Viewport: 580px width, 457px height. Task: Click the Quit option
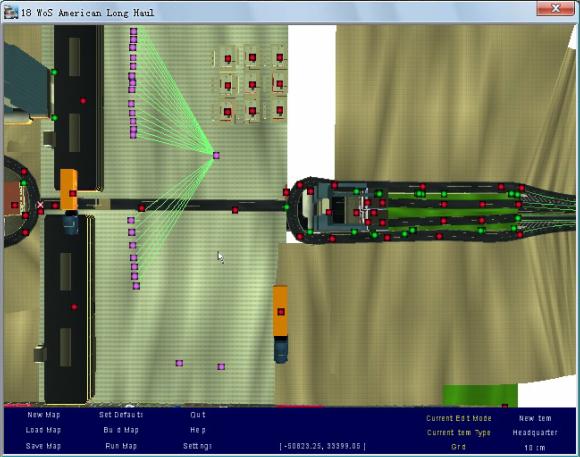point(198,415)
